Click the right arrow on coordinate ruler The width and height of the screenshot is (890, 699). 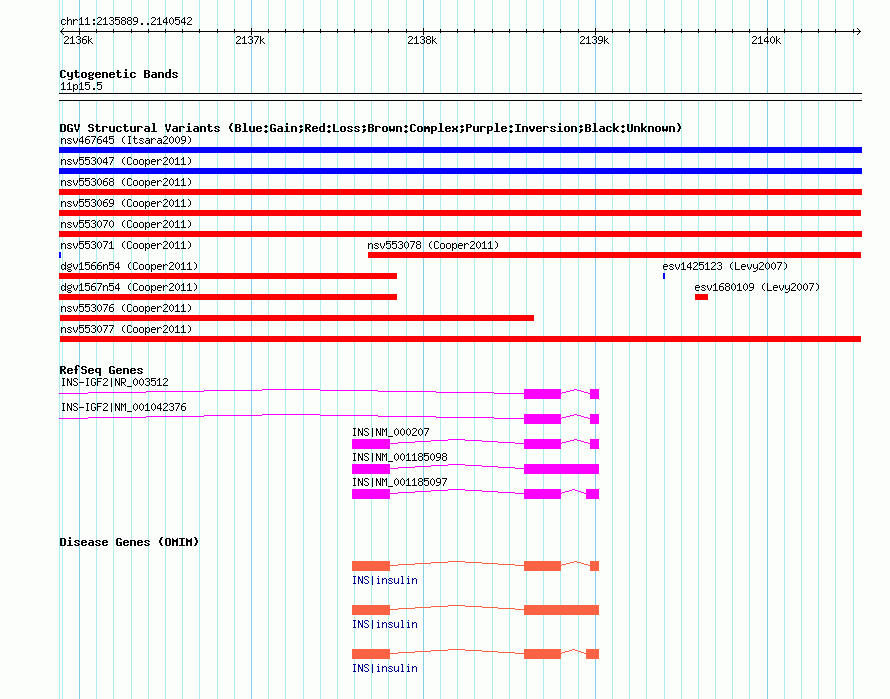[858, 31]
